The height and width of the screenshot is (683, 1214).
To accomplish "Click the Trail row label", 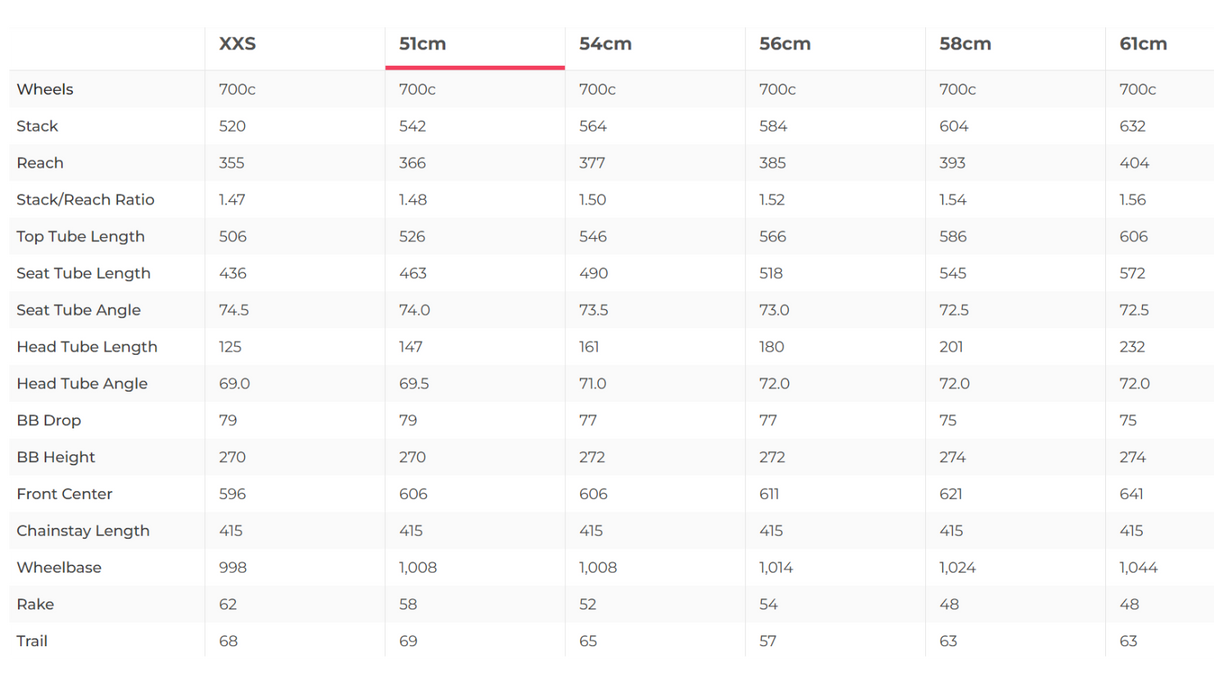I will [x=32, y=641].
